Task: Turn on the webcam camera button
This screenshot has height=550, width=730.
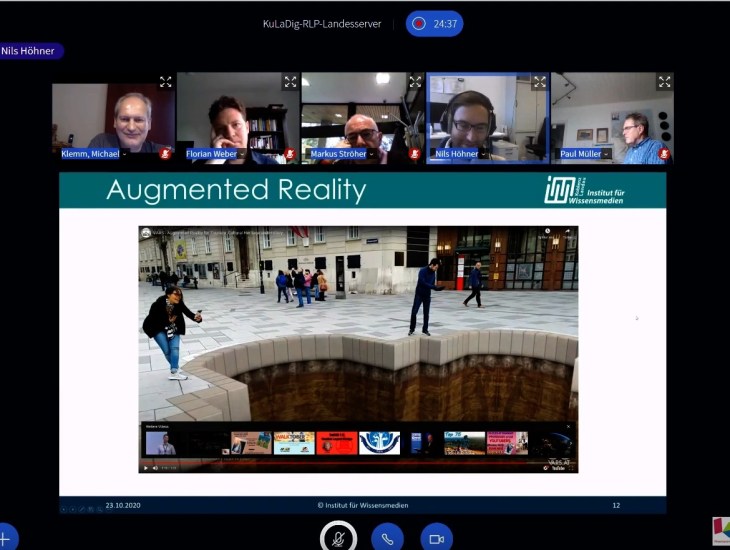Action: 436,538
